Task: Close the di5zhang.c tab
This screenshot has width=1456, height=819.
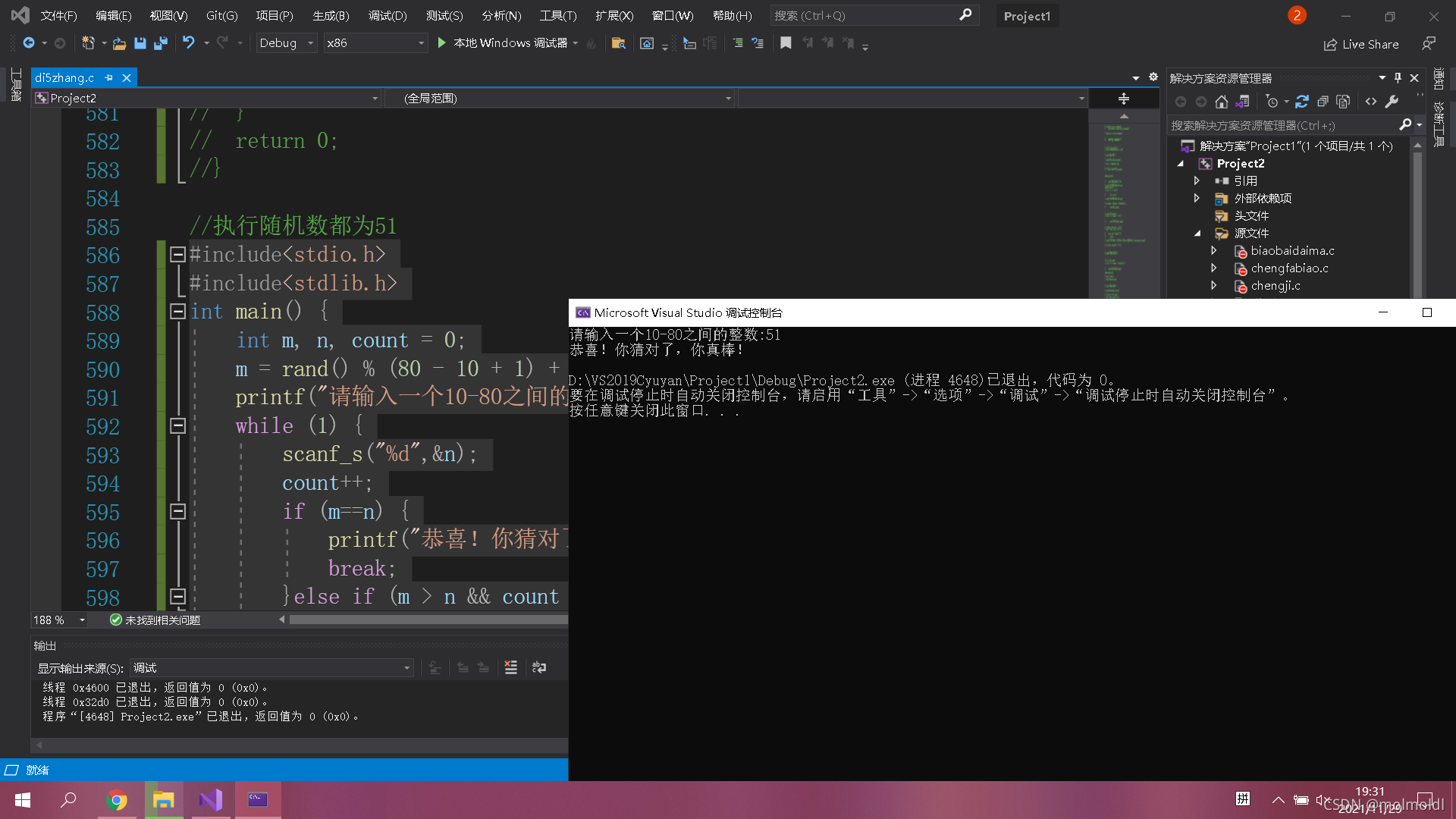Action: point(127,77)
